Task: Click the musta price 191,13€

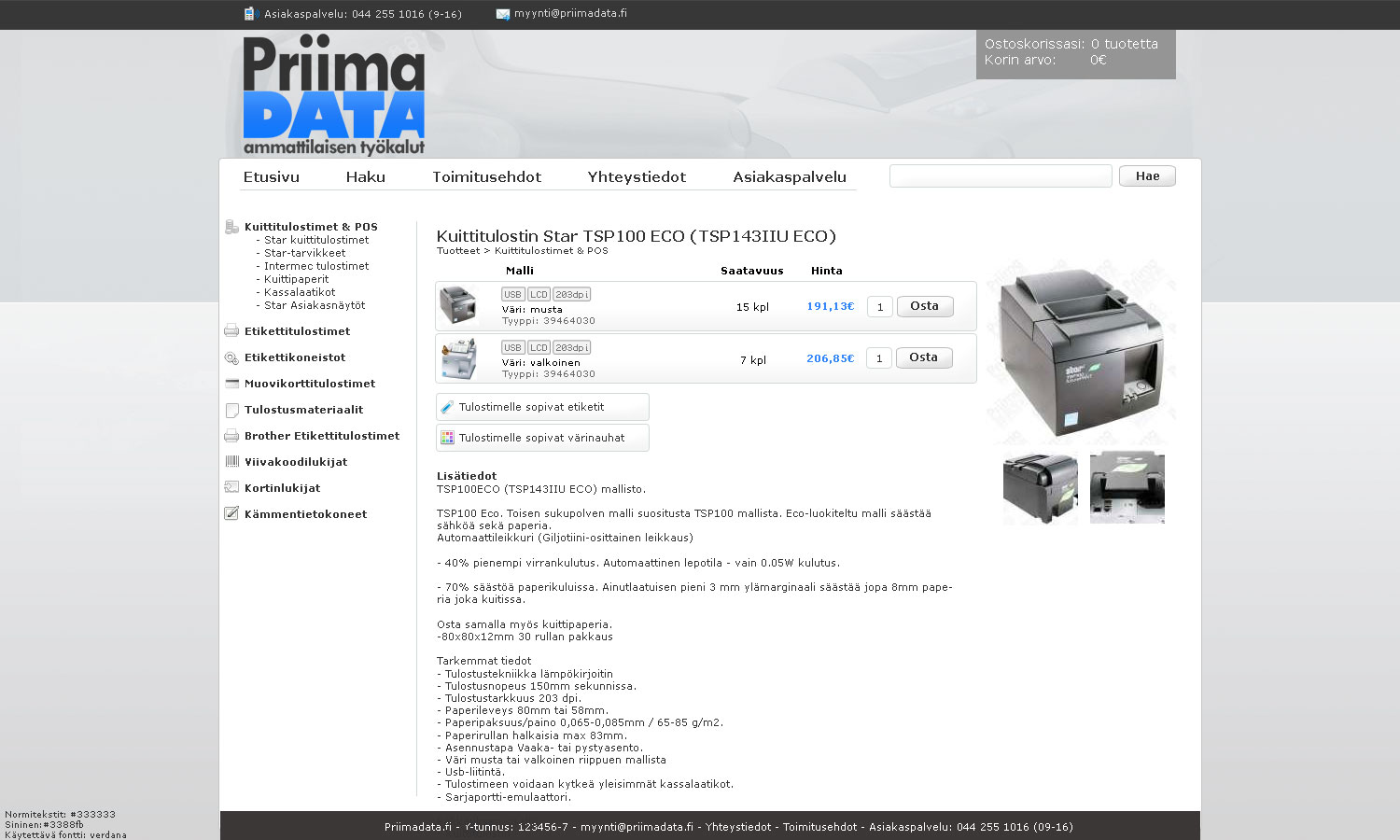Action: click(x=831, y=306)
